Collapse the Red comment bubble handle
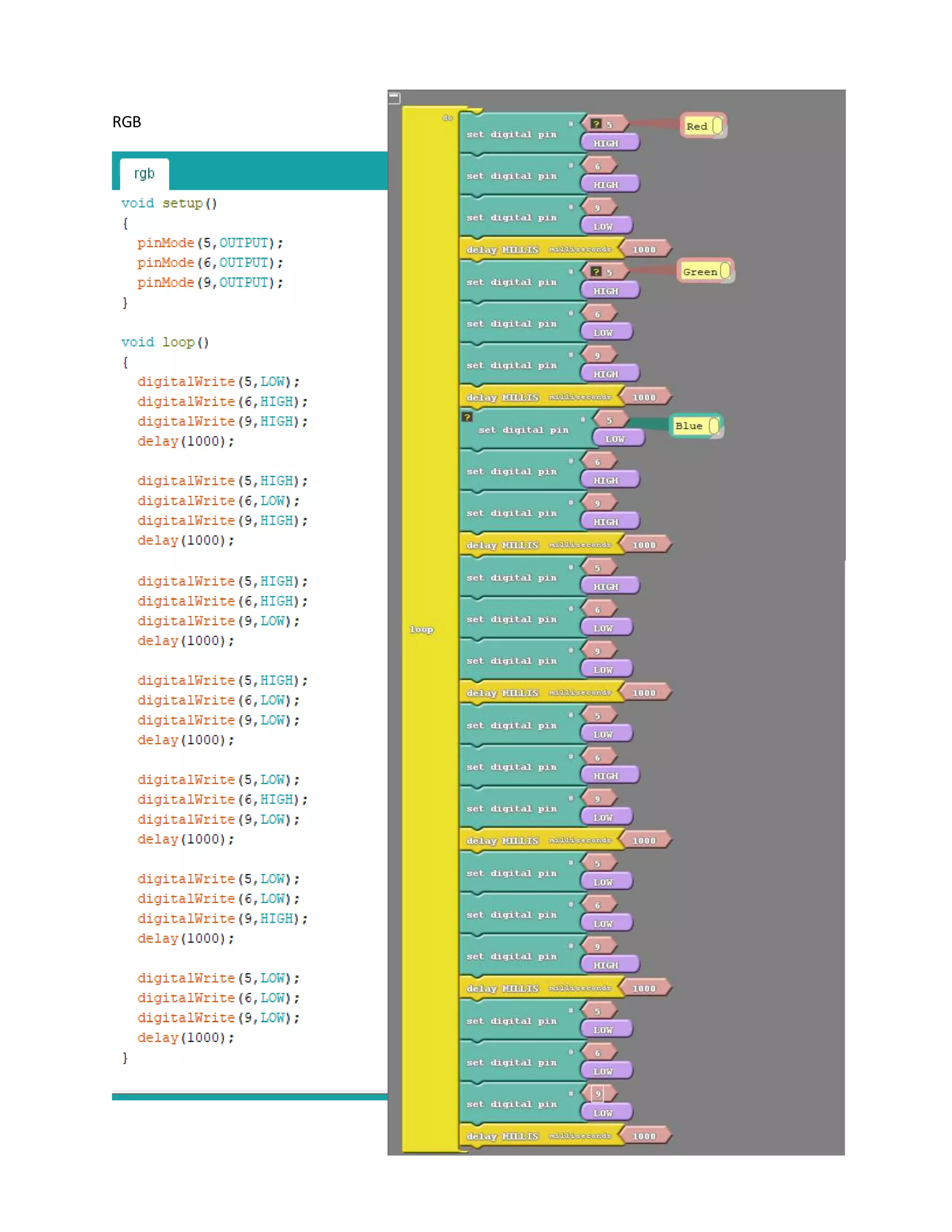This screenshot has width=952, height=1232. (x=717, y=125)
